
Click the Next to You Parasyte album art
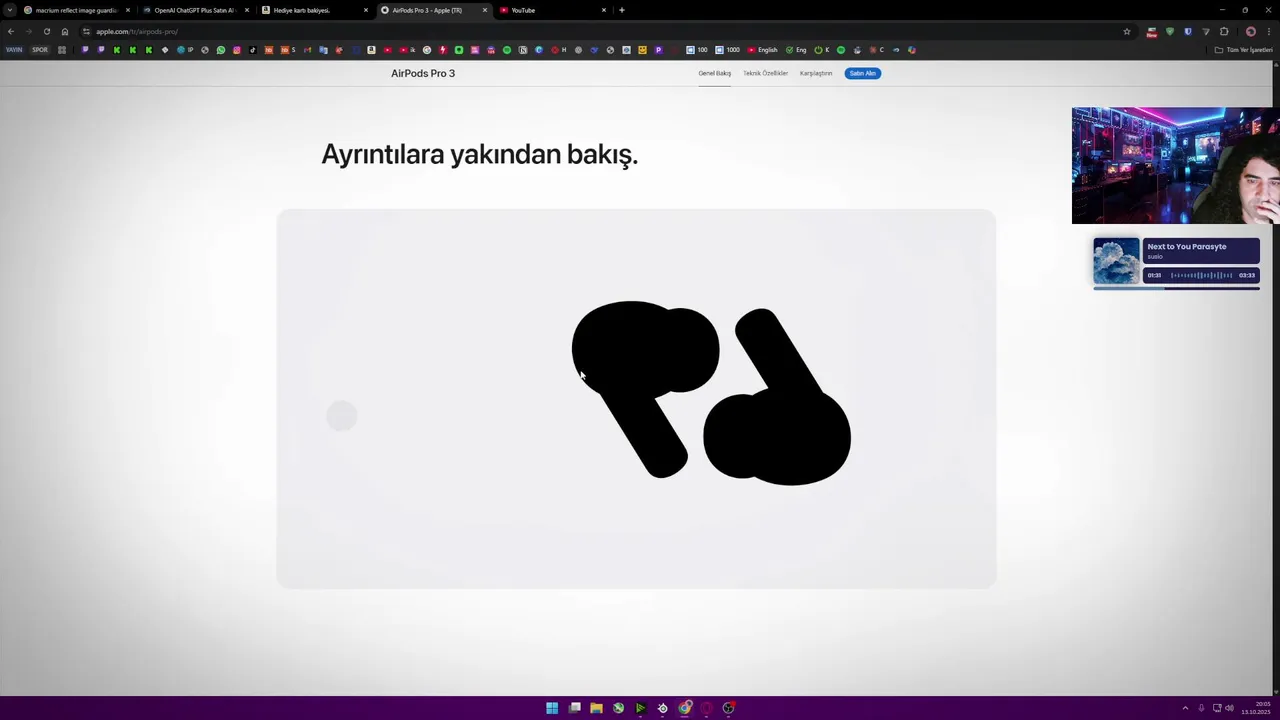pos(1116,261)
